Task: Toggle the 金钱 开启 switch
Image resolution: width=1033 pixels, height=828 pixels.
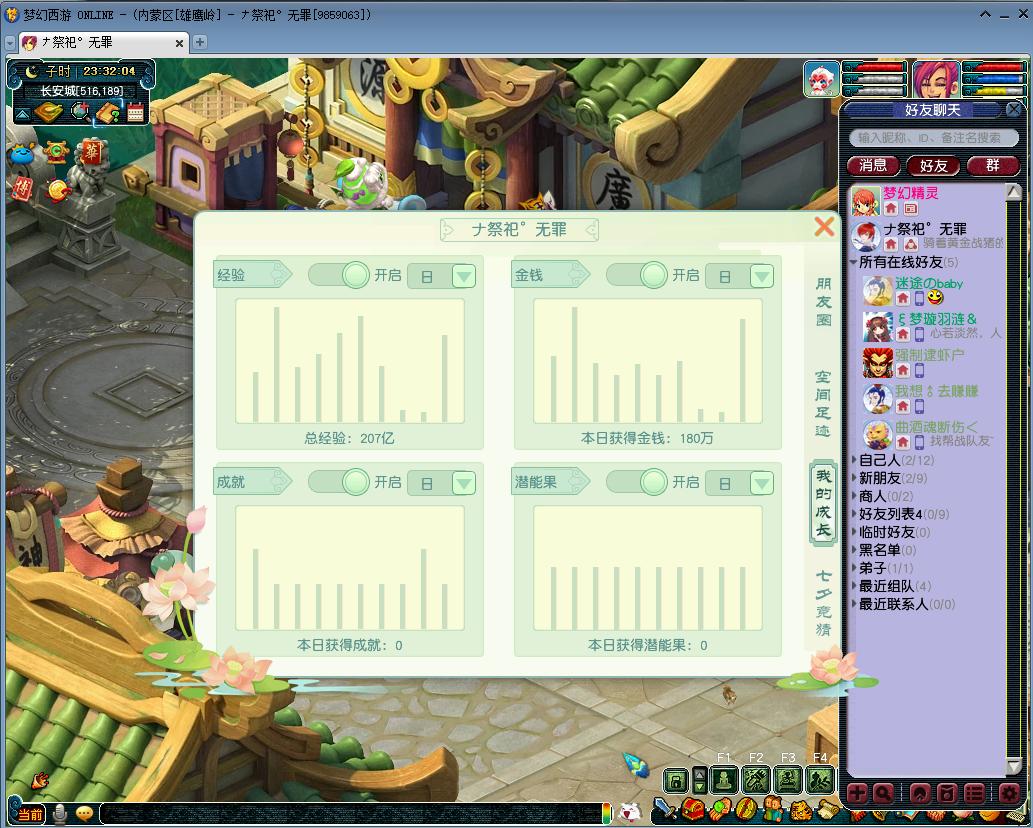Action: (x=637, y=275)
